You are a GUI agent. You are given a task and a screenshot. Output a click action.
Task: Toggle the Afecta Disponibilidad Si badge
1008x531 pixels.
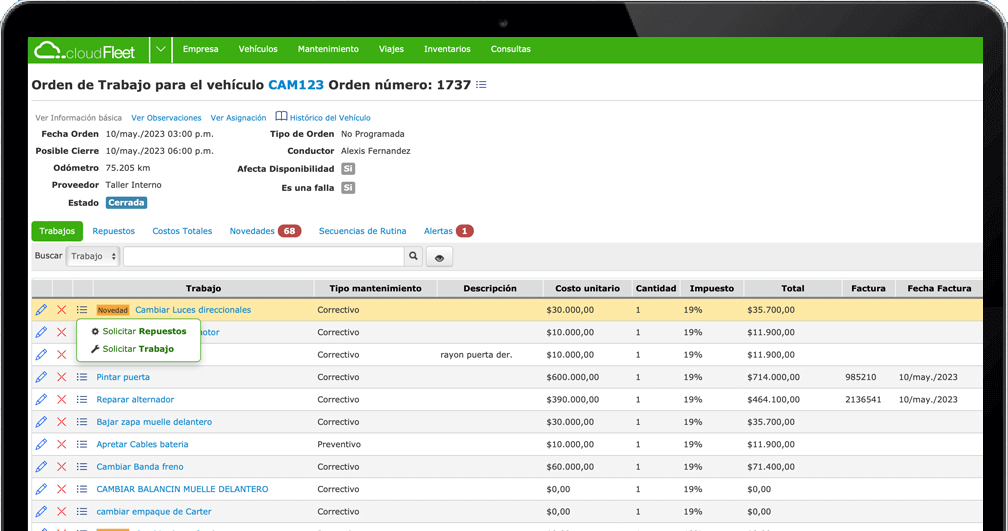tap(348, 168)
